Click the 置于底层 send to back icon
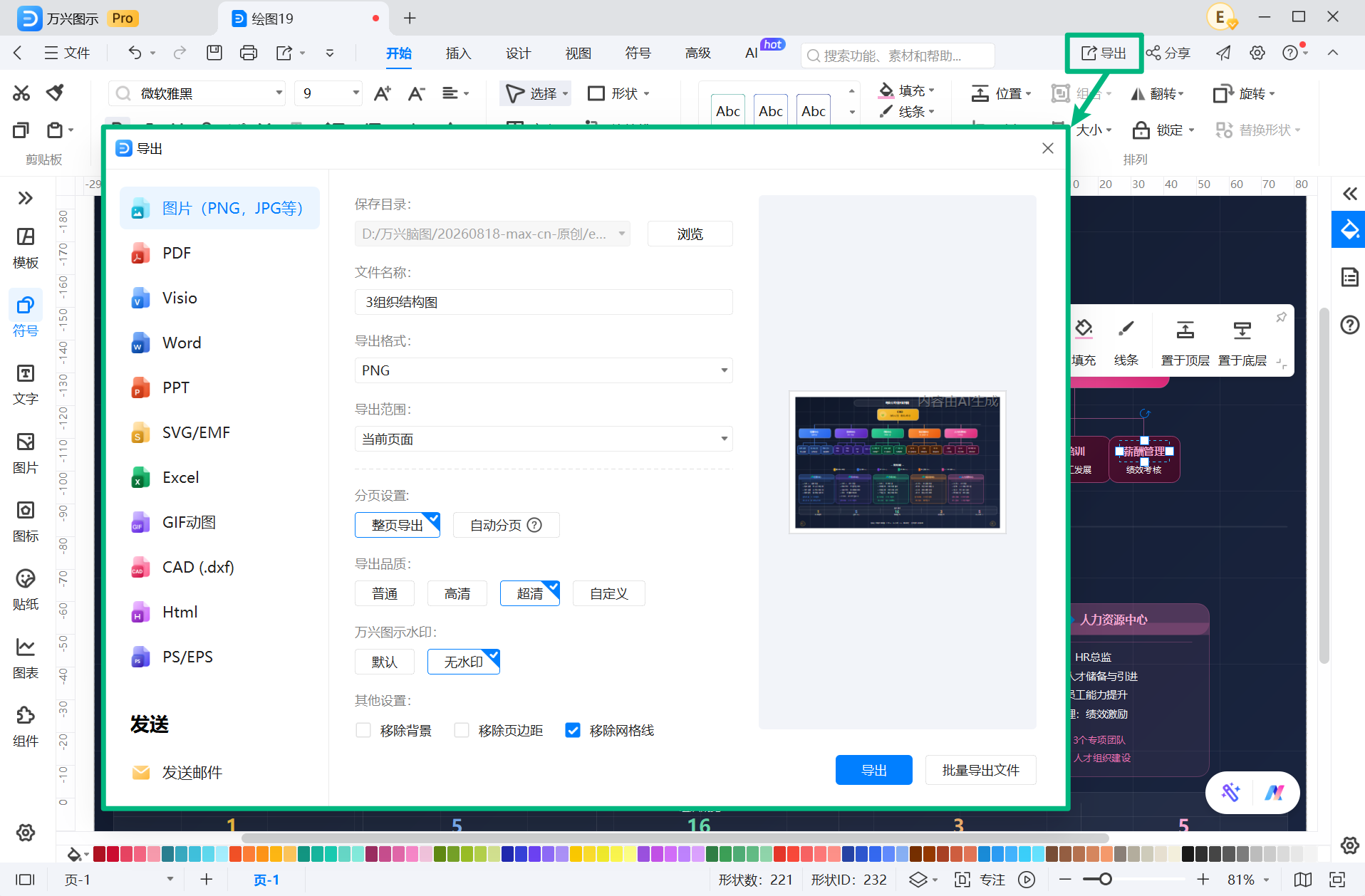Viewport: 1365px width, 896px height. pyautogui.click(x=1242, y=343)
